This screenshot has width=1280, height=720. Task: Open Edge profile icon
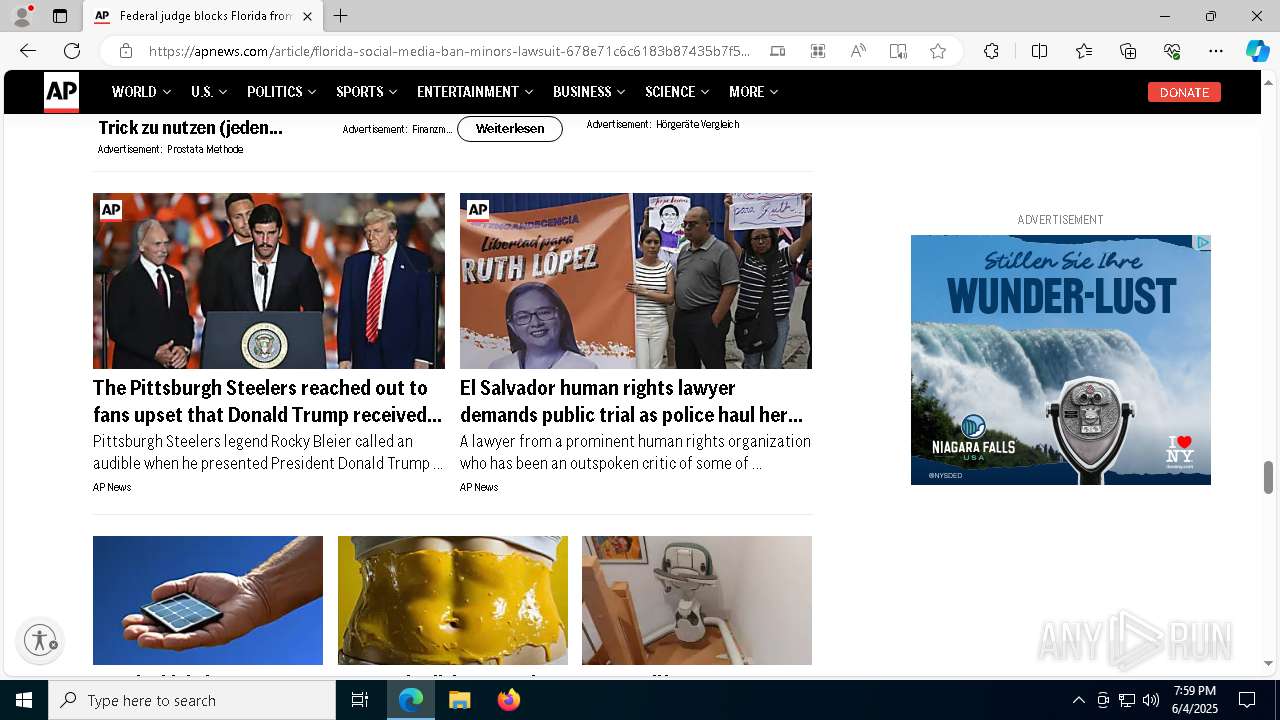[x=22, y=16]
